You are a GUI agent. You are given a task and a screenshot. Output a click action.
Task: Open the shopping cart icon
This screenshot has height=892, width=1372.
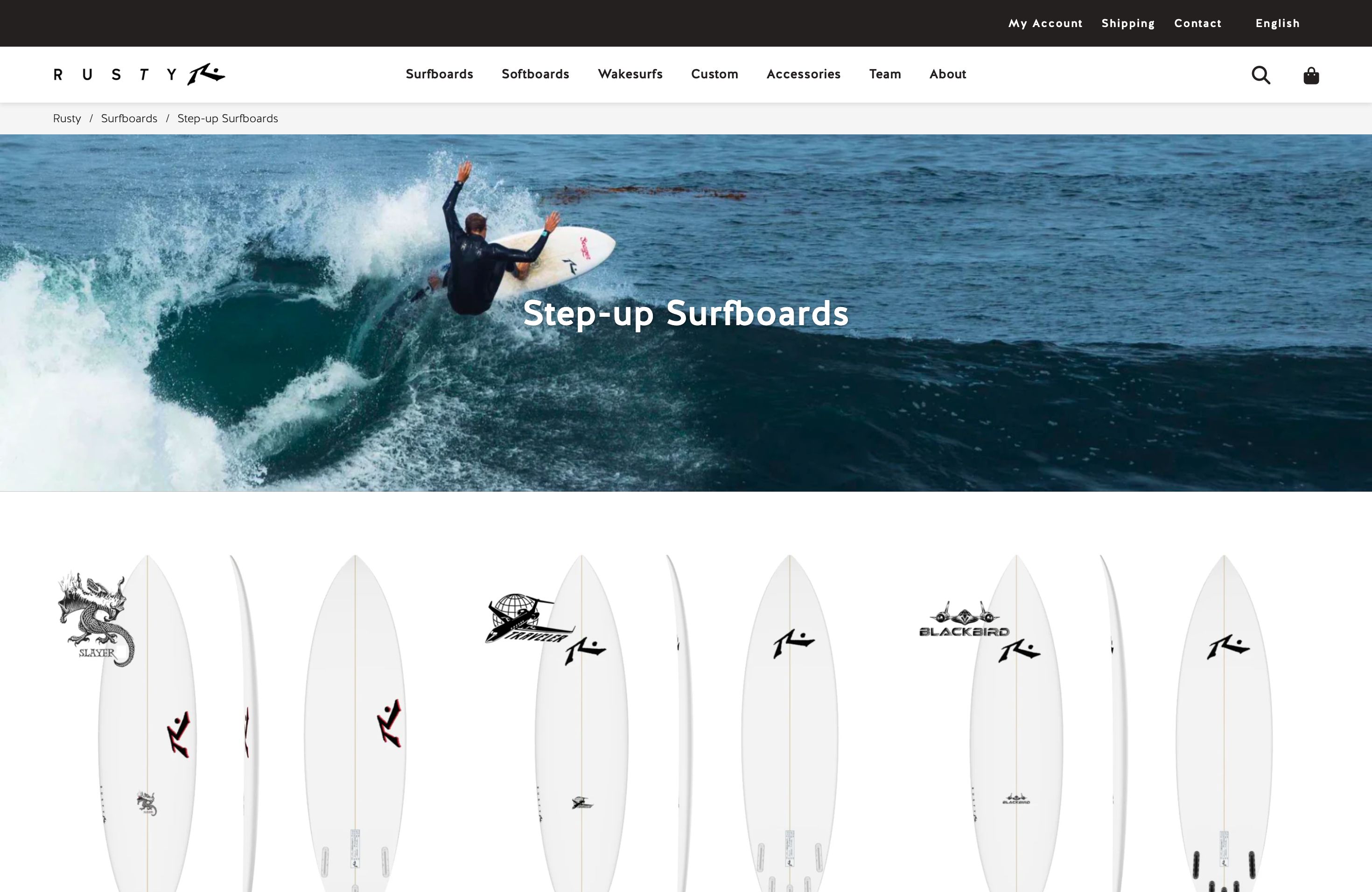coord(1310,74)
